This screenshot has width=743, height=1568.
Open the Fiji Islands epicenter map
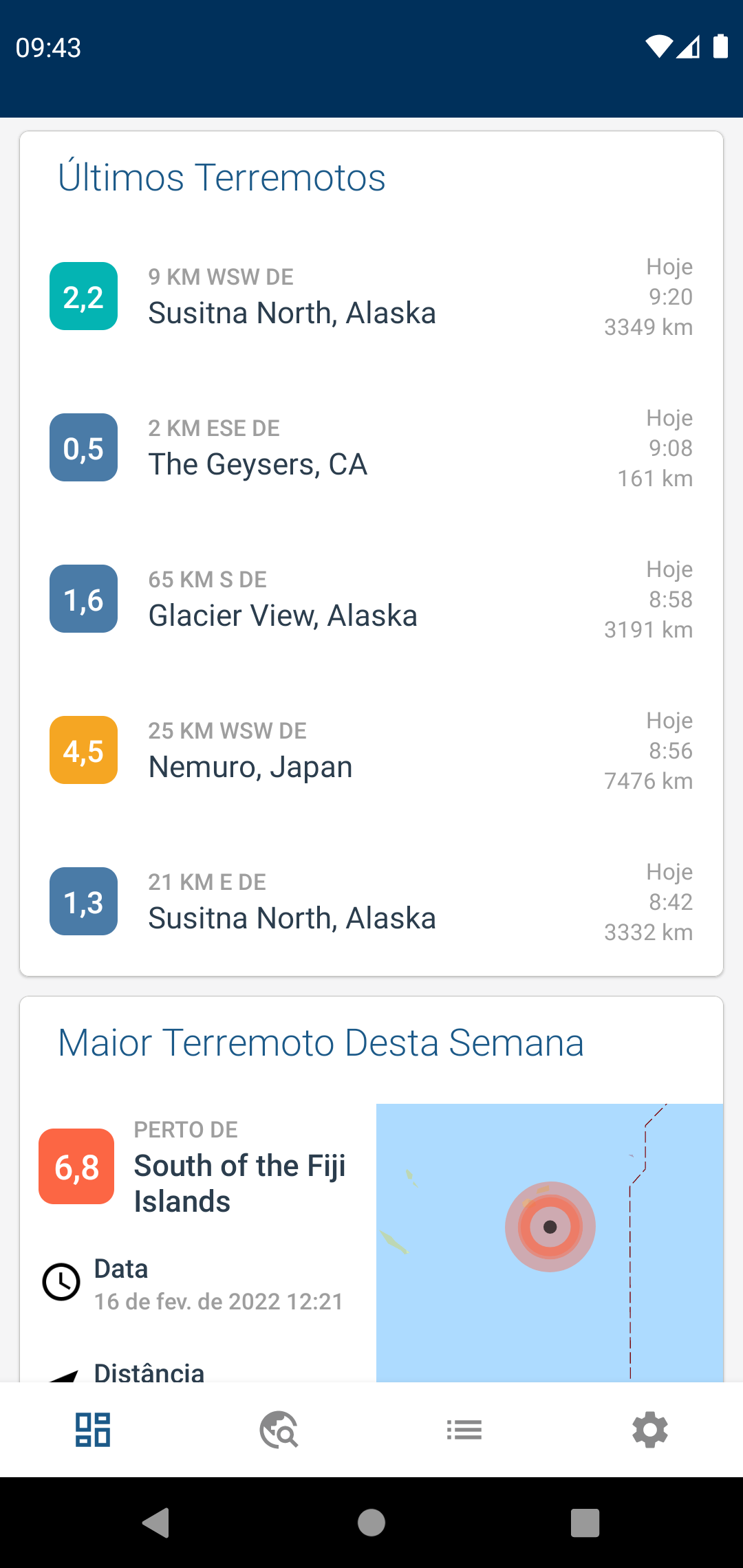pos(550,1243)
